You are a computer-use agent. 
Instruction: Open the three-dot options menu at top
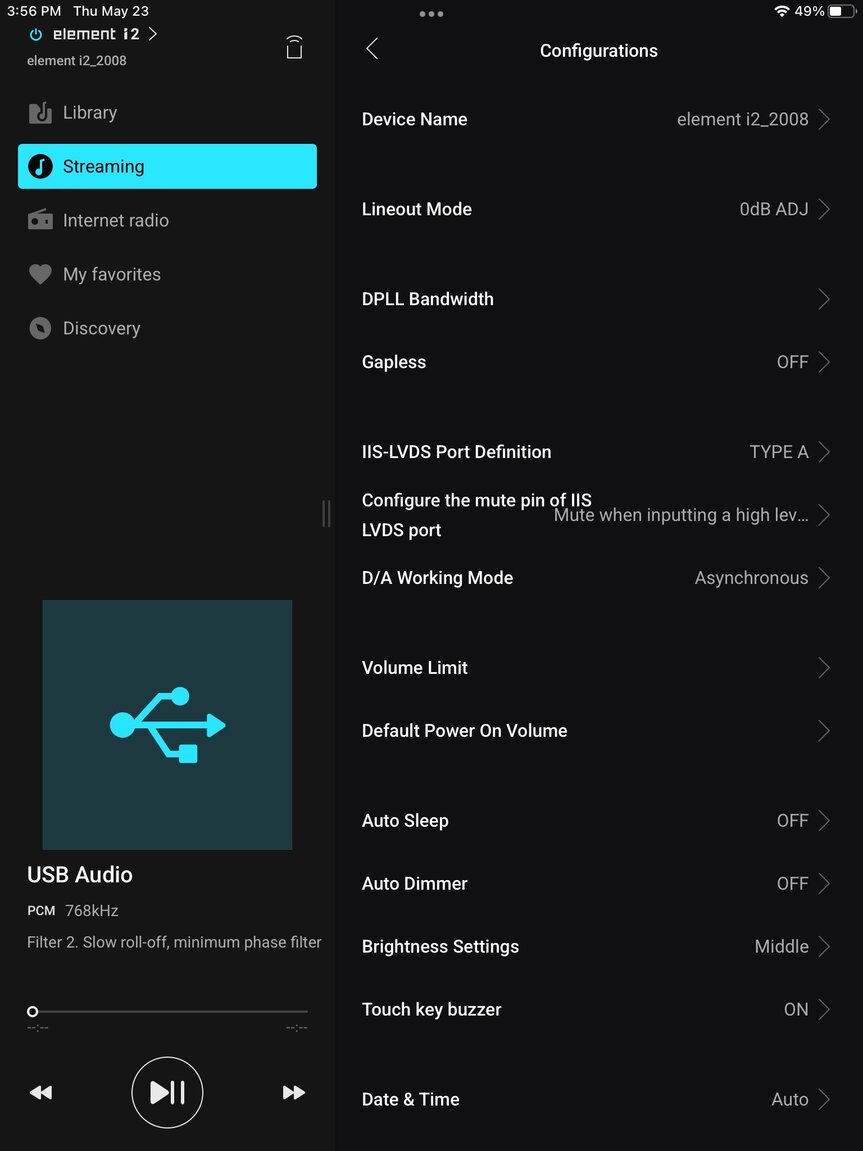click(x=431, y=14)
